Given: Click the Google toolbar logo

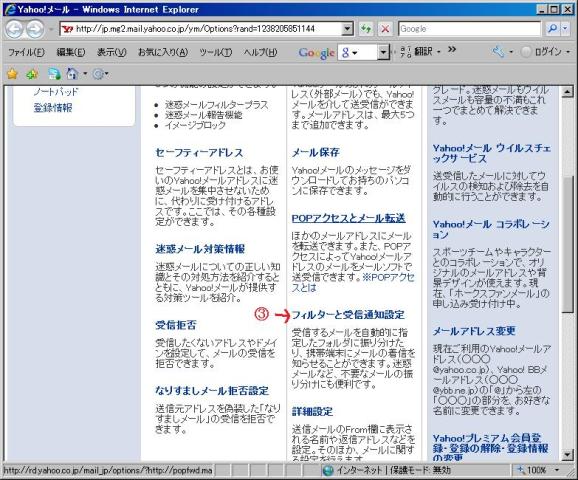Looking at the screenshot, I should [x=316, y=53].
